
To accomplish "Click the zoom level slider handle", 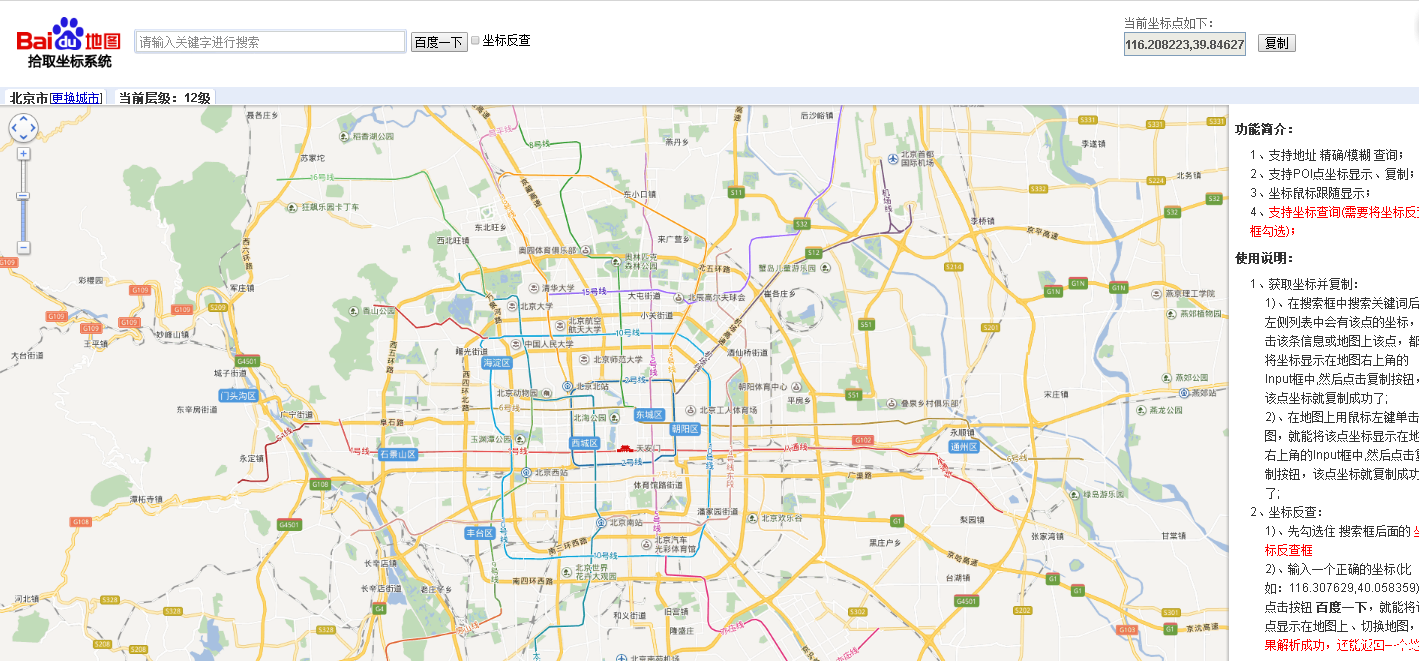I will point(23,196).
